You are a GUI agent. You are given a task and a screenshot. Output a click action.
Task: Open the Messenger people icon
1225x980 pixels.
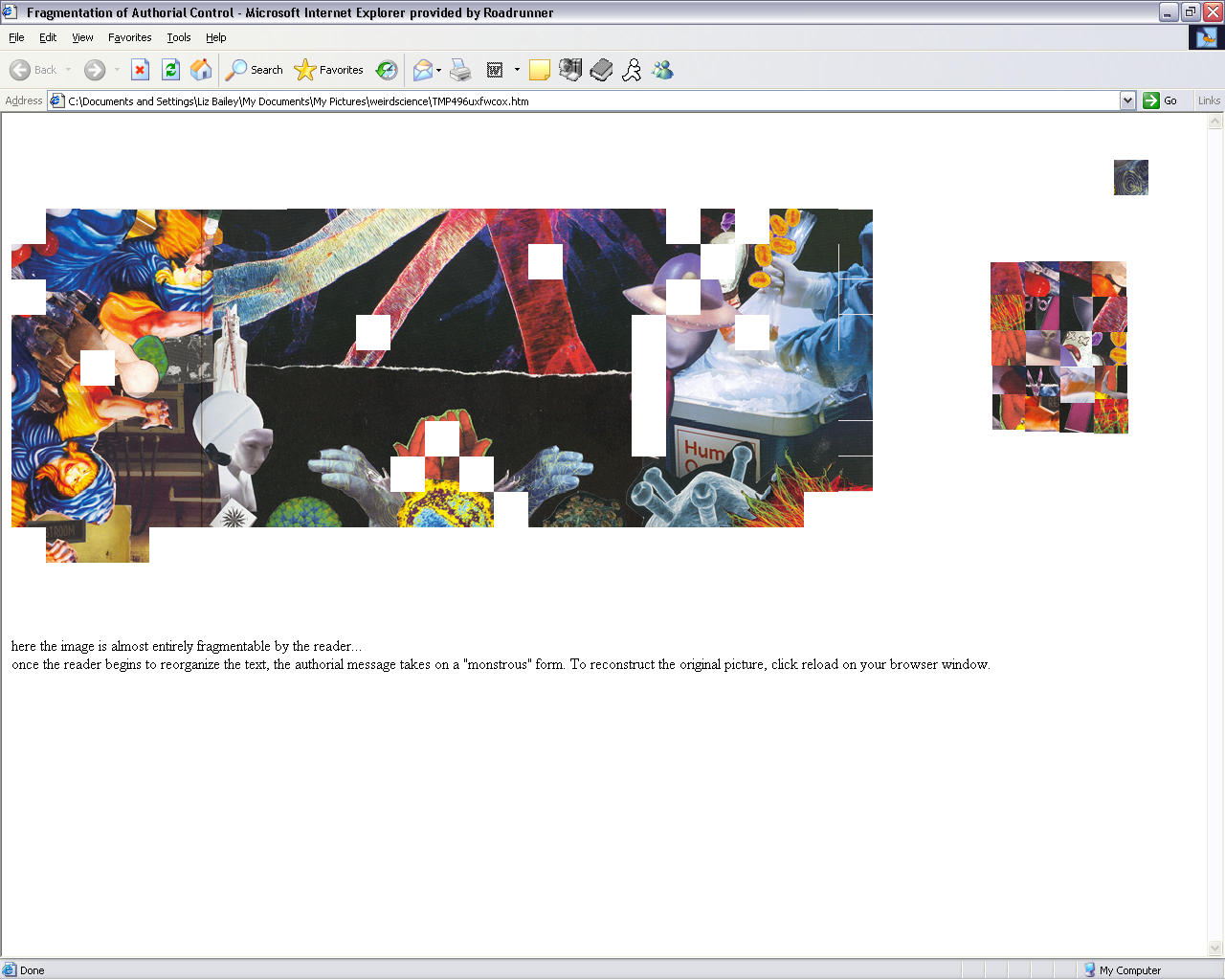tap(662, 70)
